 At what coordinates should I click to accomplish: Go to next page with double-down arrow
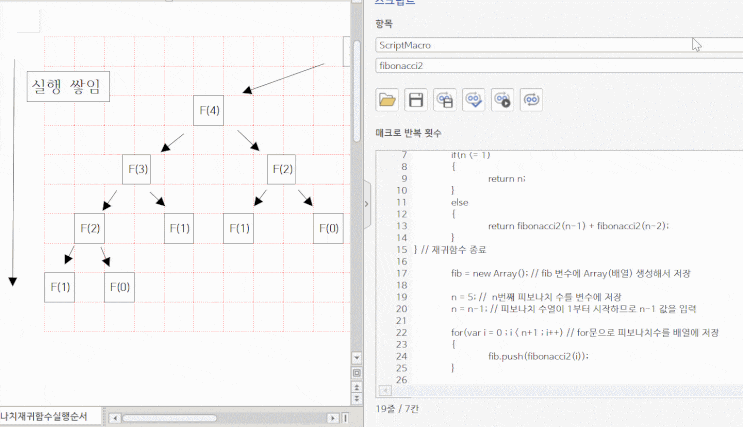(357, 399)
